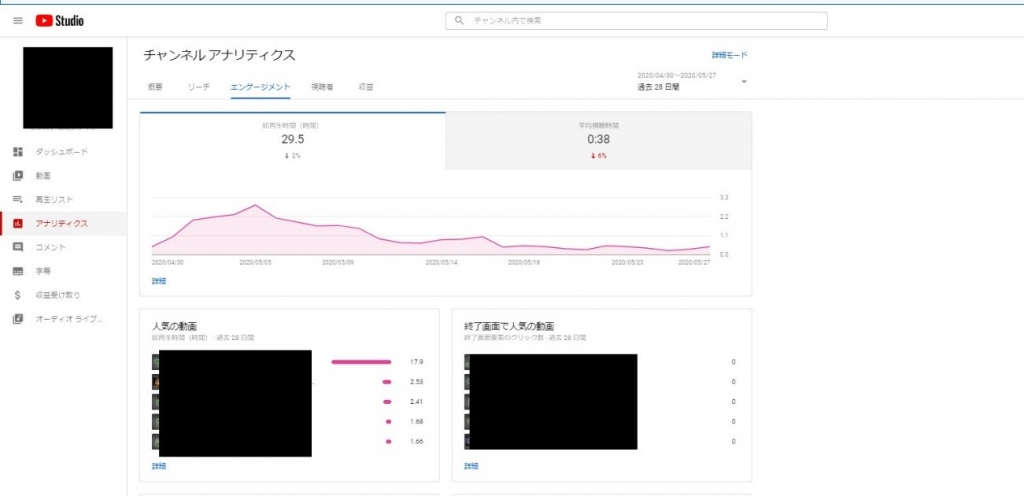Switch to the Audience (視聴者) tab
This screenshot has width=1024, height=496.
pyautogui.click(x=322, y=88)
